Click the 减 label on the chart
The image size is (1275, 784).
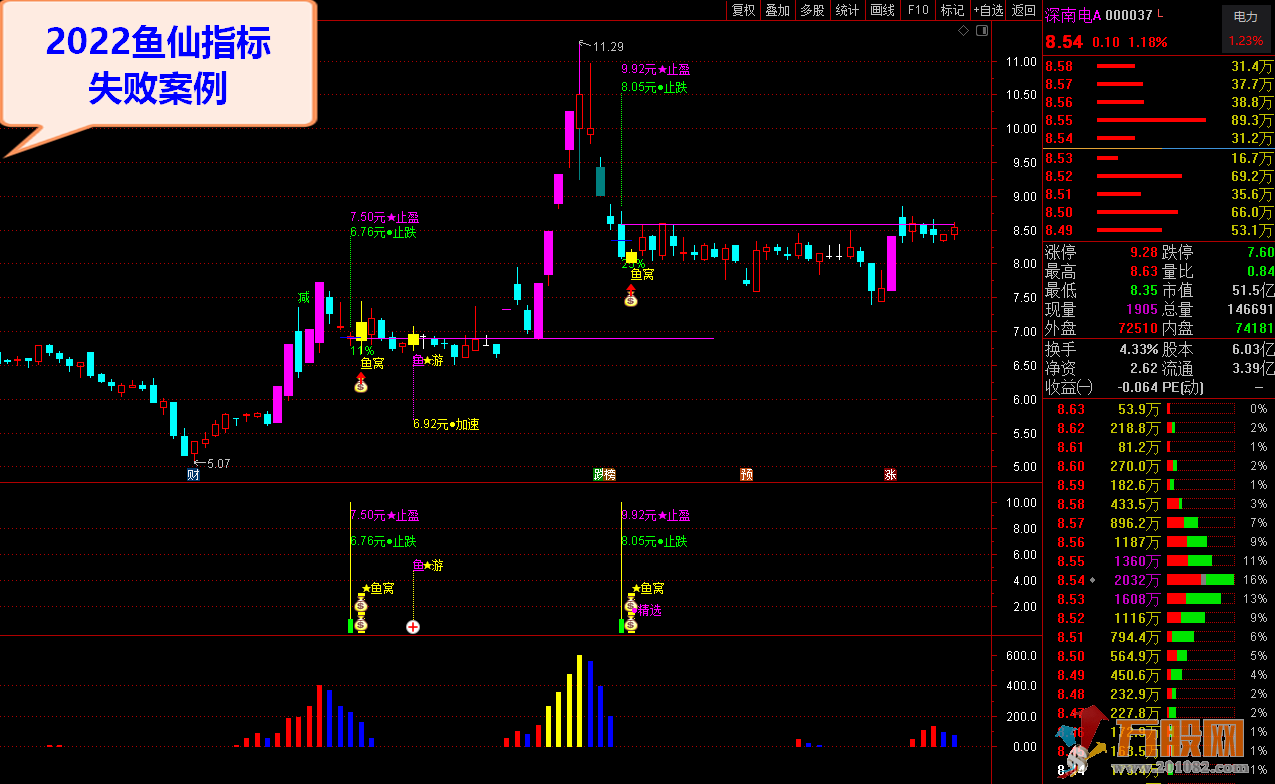(303, 297)
